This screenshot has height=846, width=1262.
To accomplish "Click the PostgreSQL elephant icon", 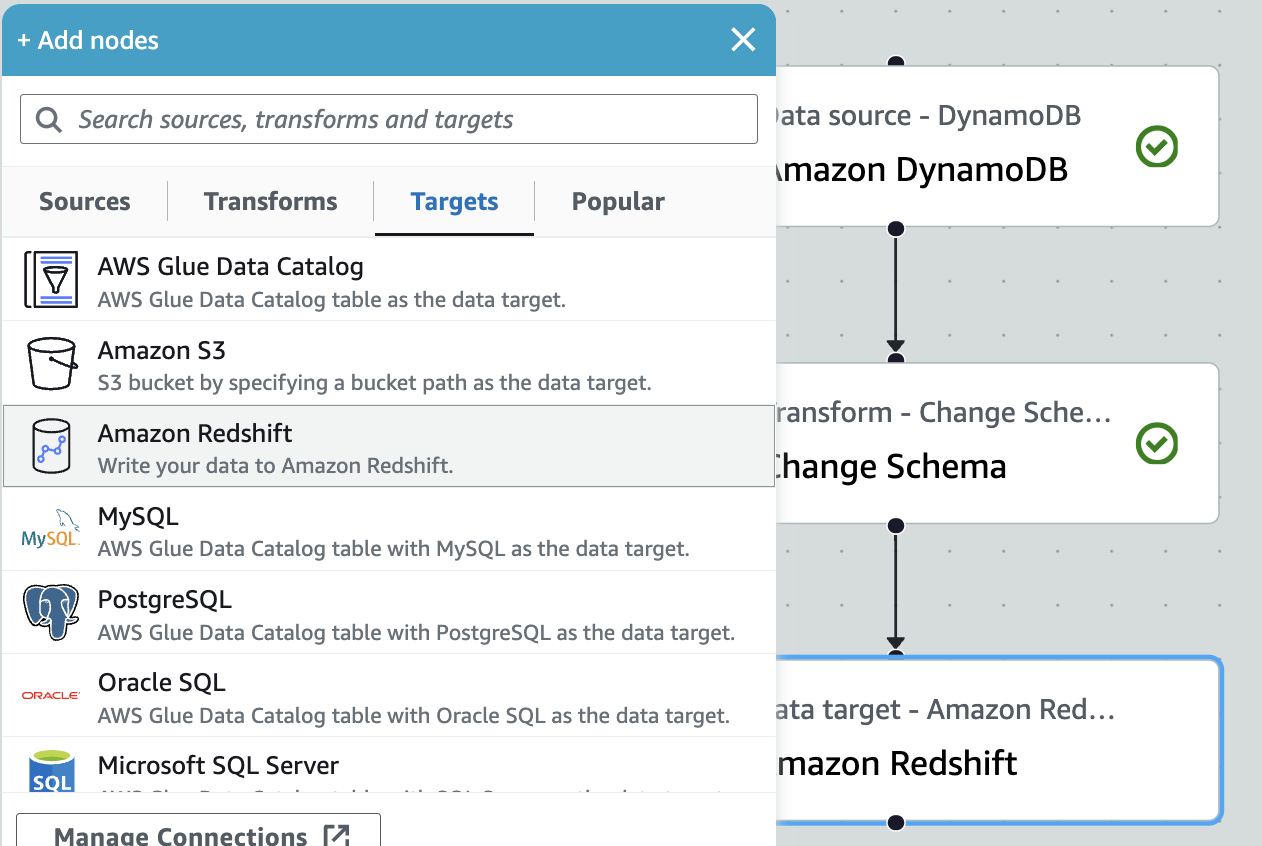I will coord(51,612).
